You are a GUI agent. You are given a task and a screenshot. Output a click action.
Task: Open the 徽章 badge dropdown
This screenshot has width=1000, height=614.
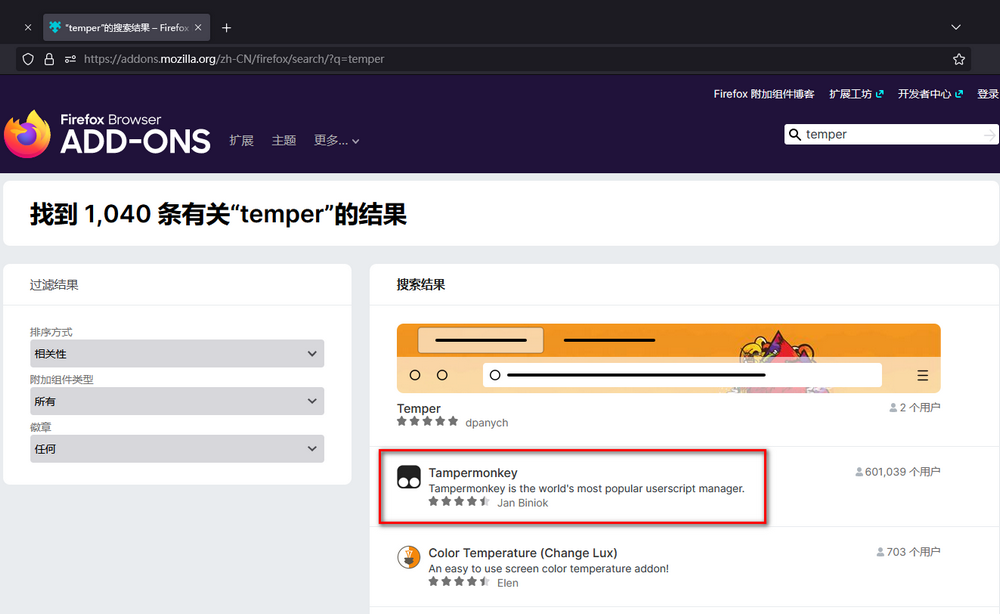click(x=177, y=449)
